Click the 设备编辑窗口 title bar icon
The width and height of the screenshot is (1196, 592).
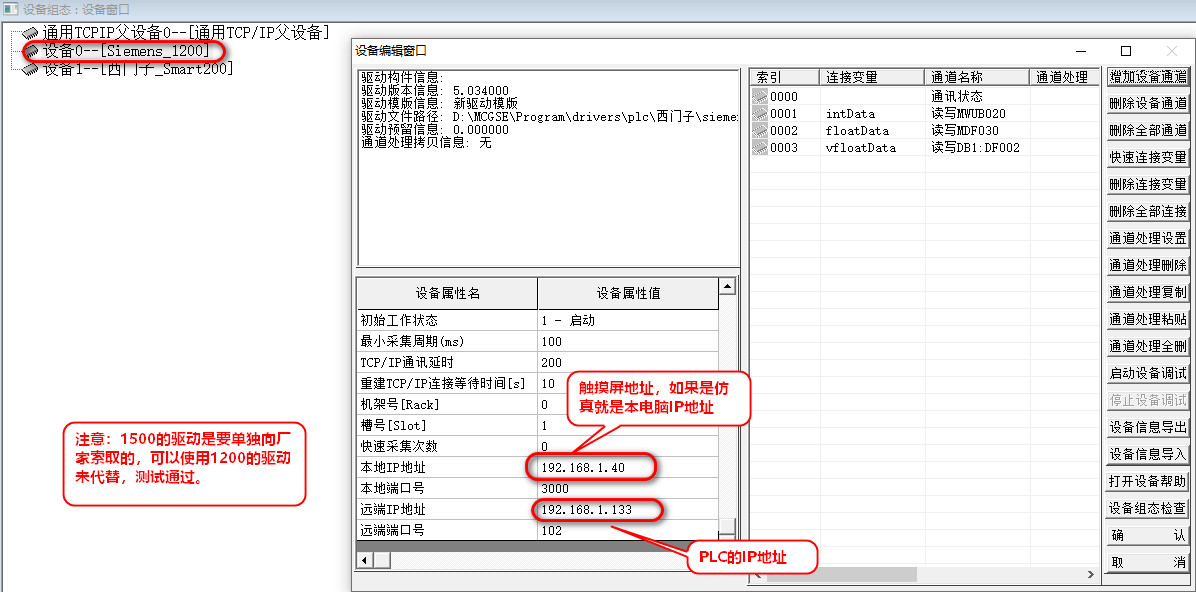point(360,49)
